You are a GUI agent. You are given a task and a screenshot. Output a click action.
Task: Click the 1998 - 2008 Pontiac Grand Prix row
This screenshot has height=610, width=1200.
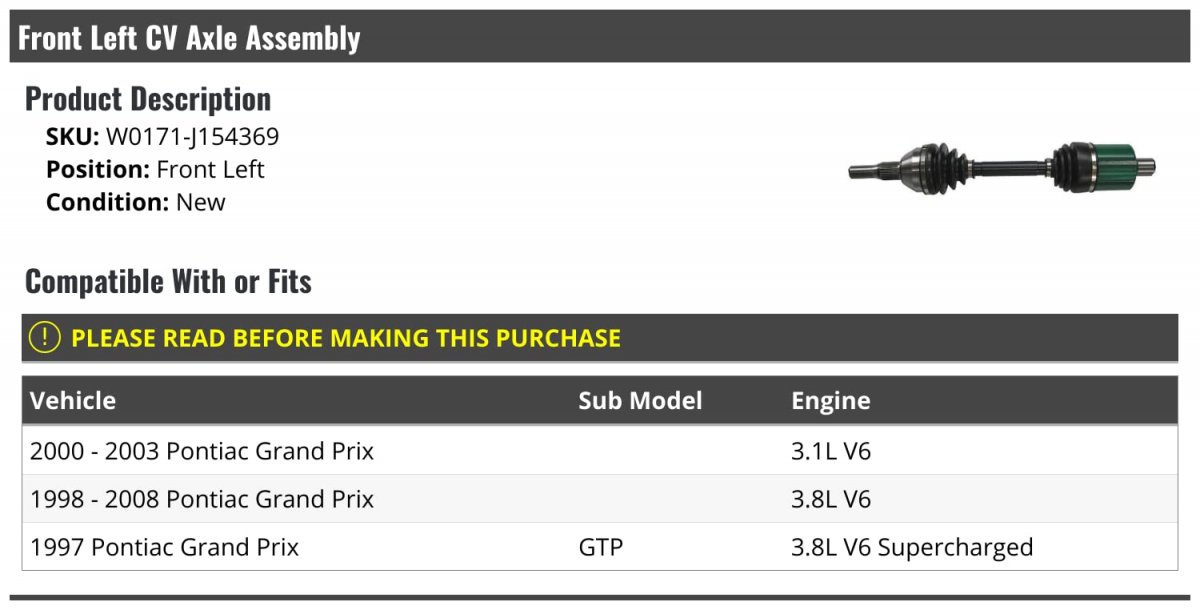[x=600, y=499]
